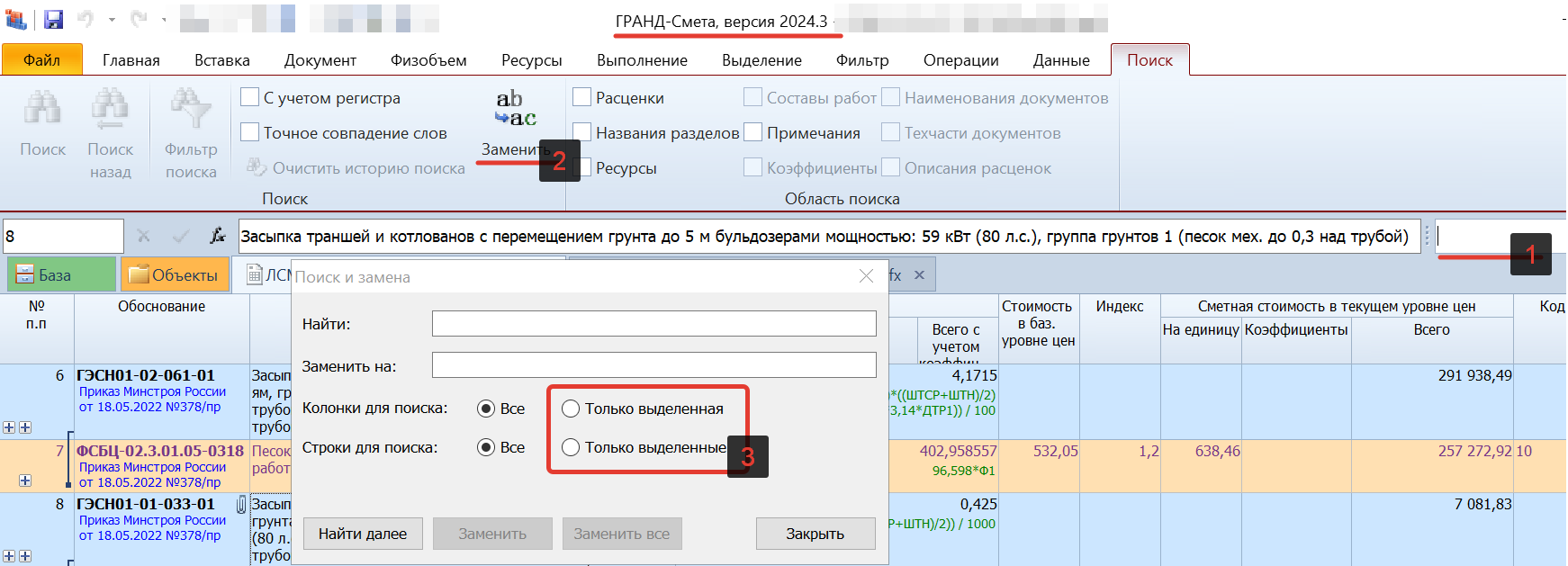Screen dimensions: 1568x566
Task: Click the paperclip attachment icon in row 8
Action: (x=240, y=505)
